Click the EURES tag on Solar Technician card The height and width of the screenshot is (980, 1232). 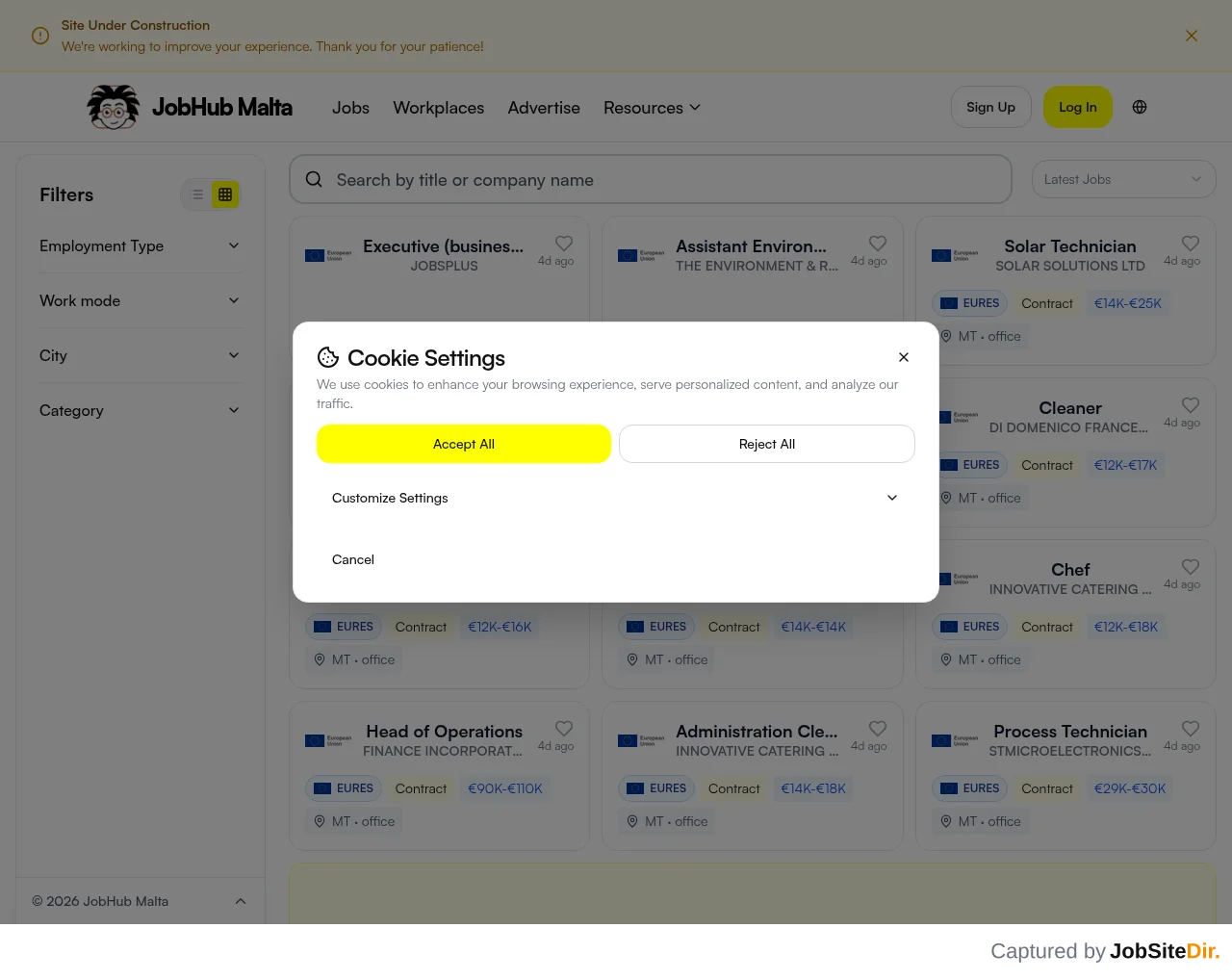pos(970,303)
